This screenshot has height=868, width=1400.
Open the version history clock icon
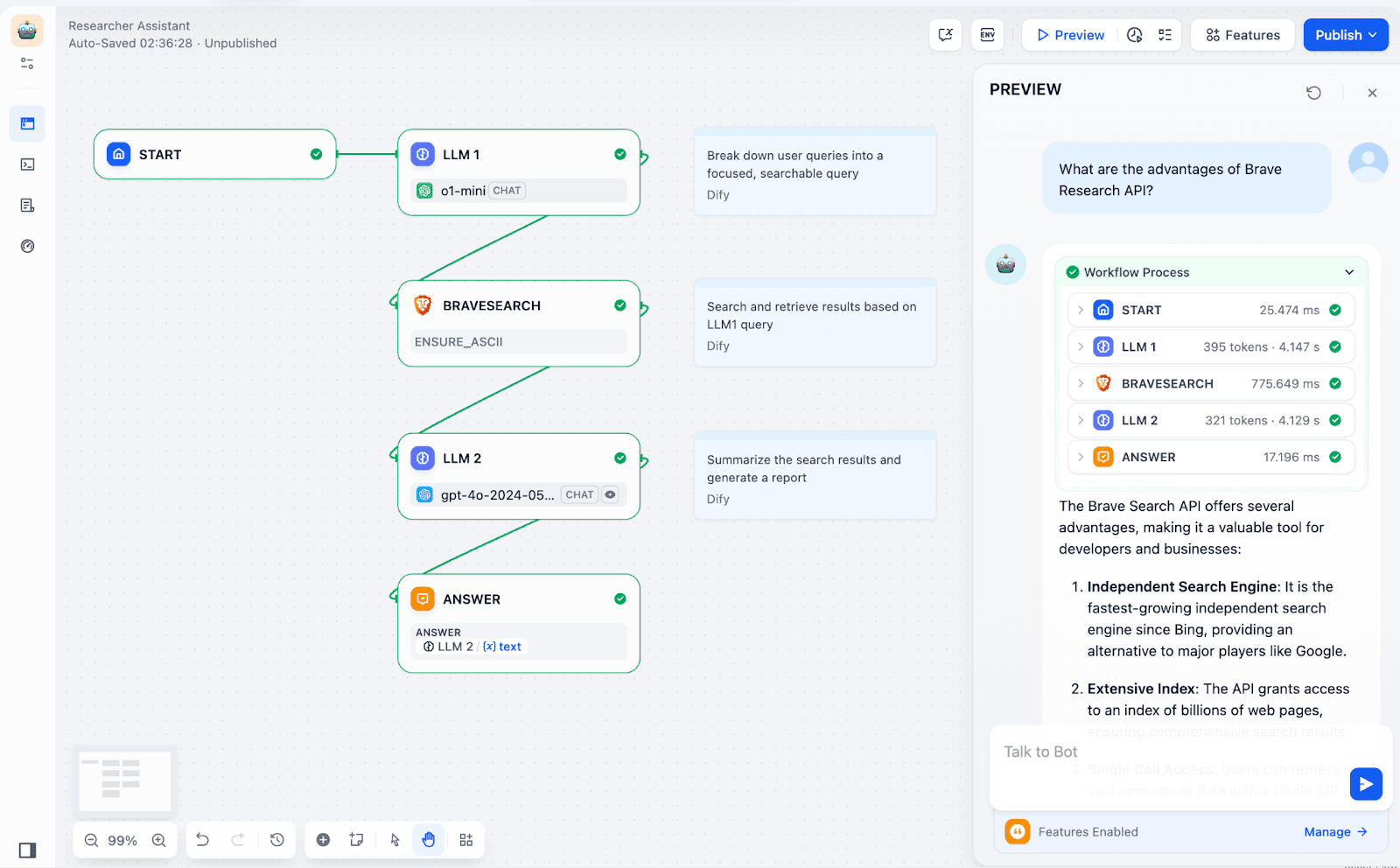pos(277,840)
